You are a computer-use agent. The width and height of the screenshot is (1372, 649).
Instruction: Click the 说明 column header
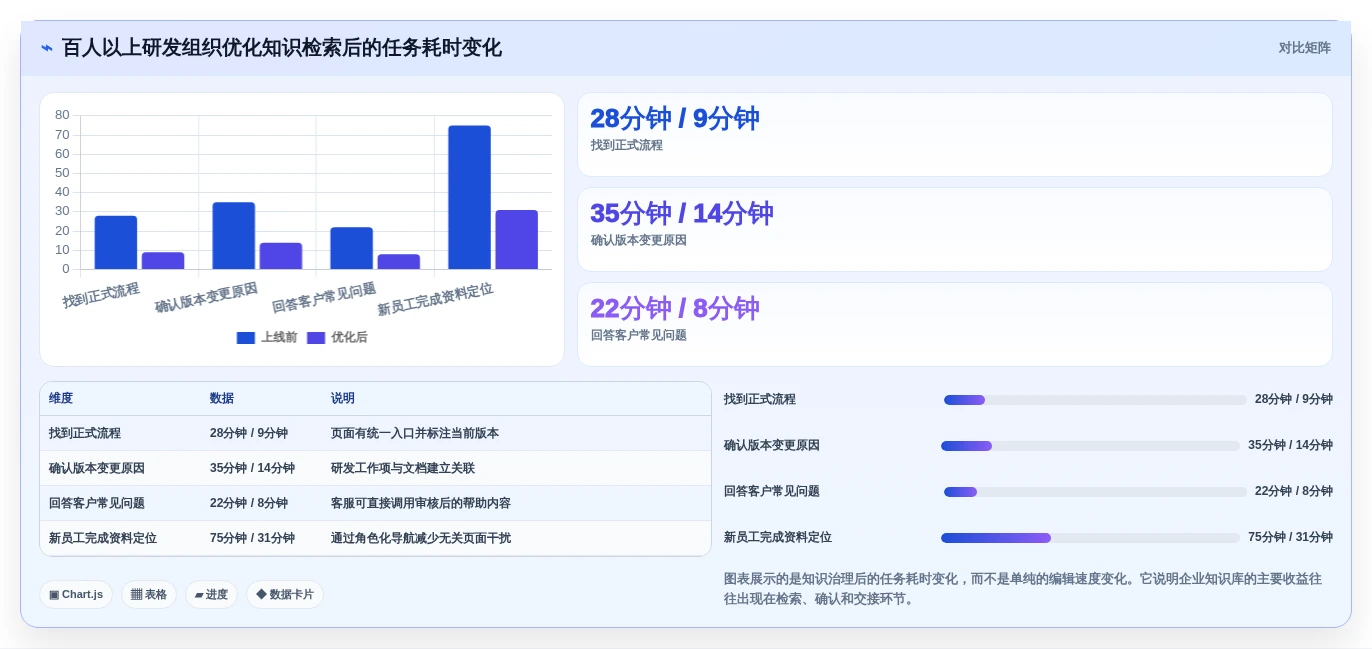click(343, 398)
